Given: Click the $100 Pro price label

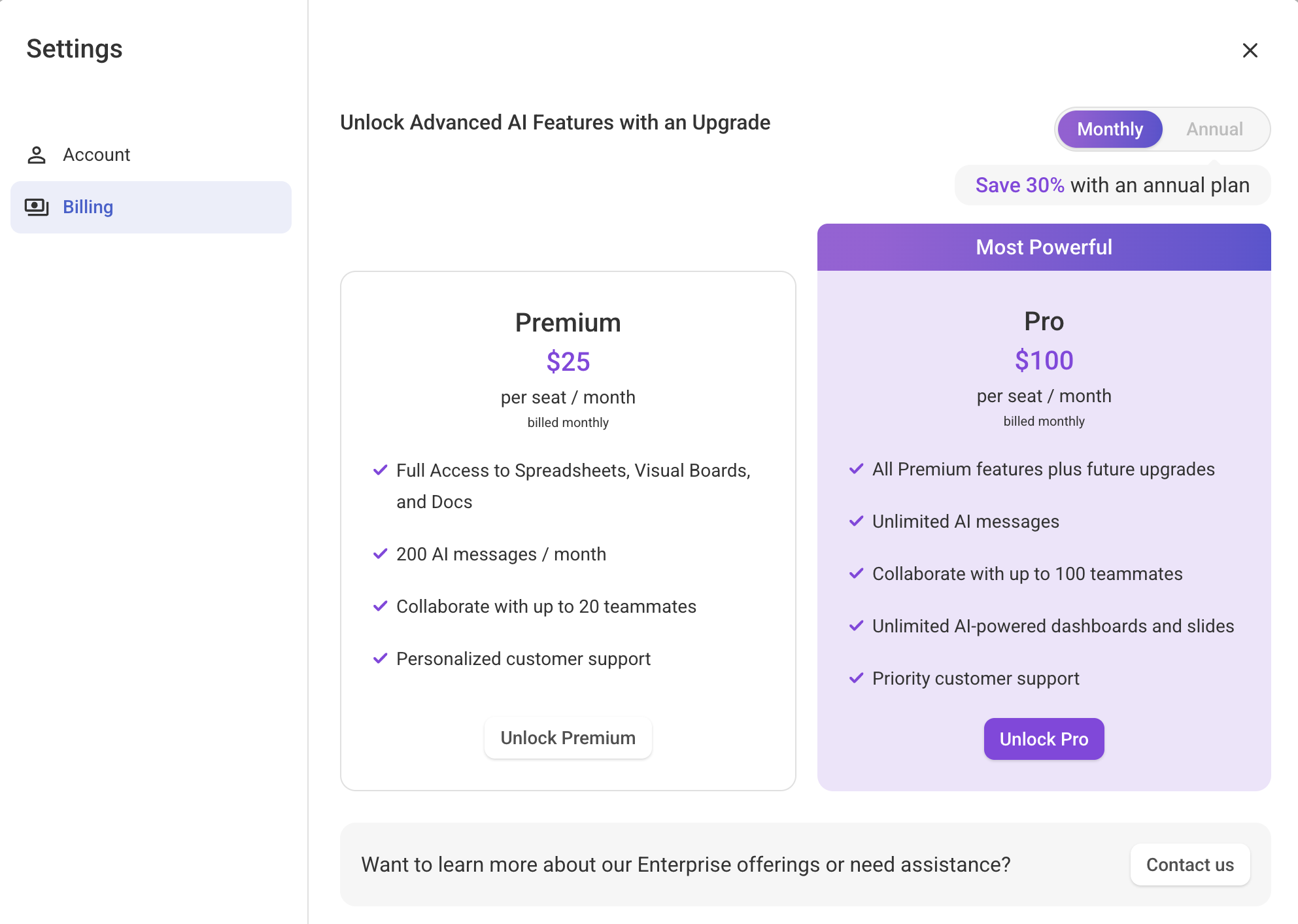Looking at the screenshot, I should point(1043,360).
